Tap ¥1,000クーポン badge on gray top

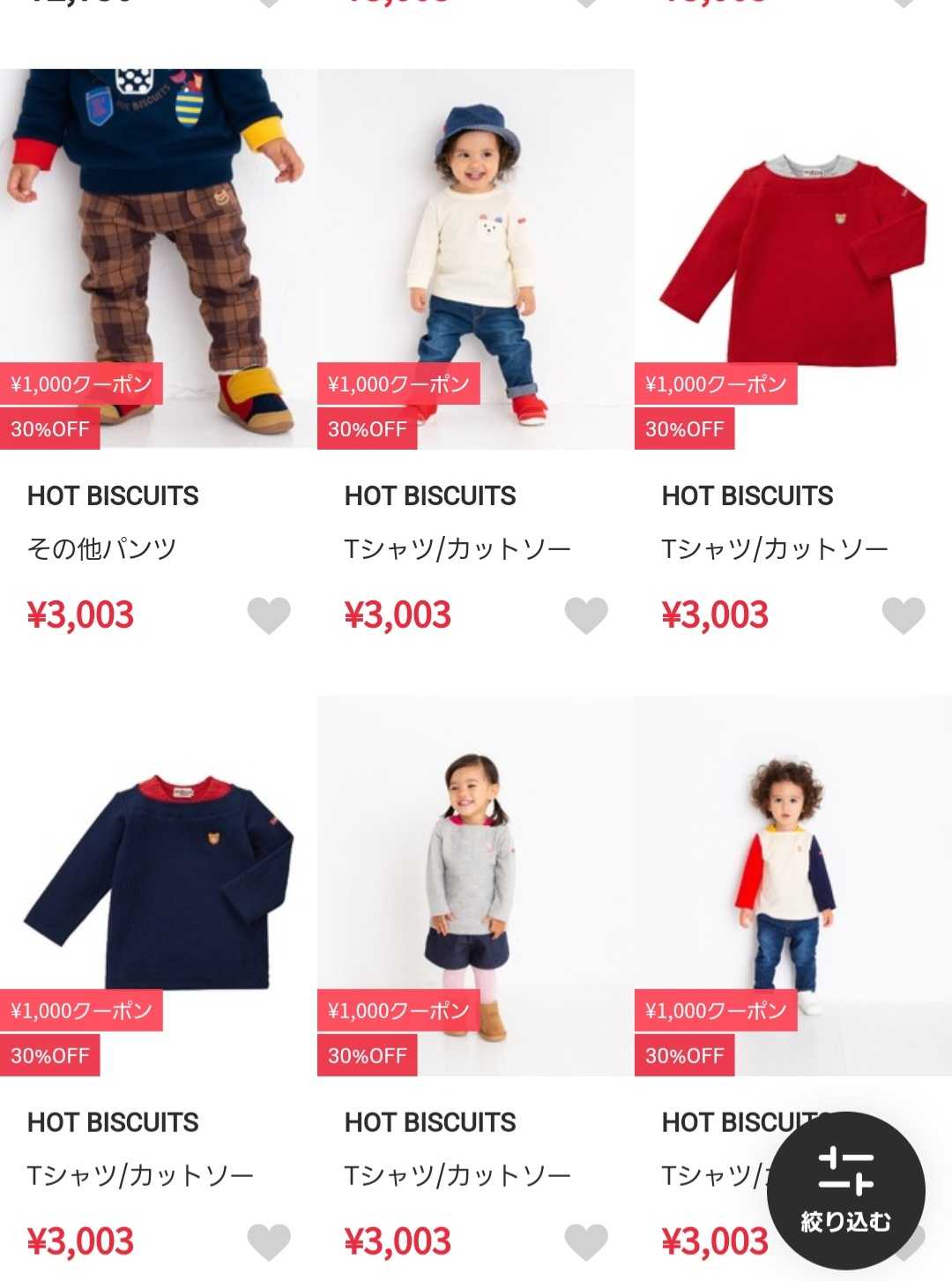(x=398, y=1010)
